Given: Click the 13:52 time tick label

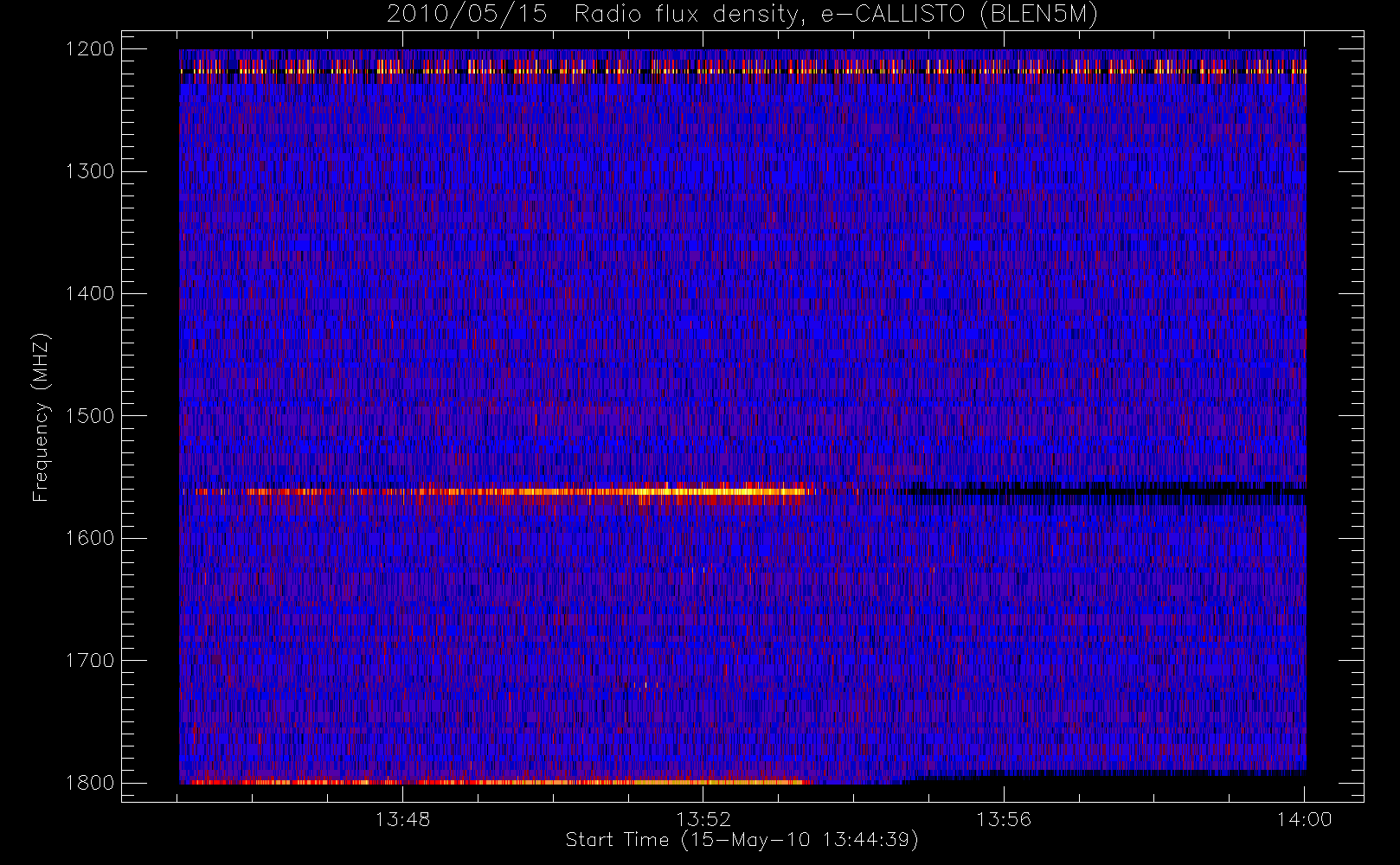Looking at the screenshot, I should pos(703,819).
